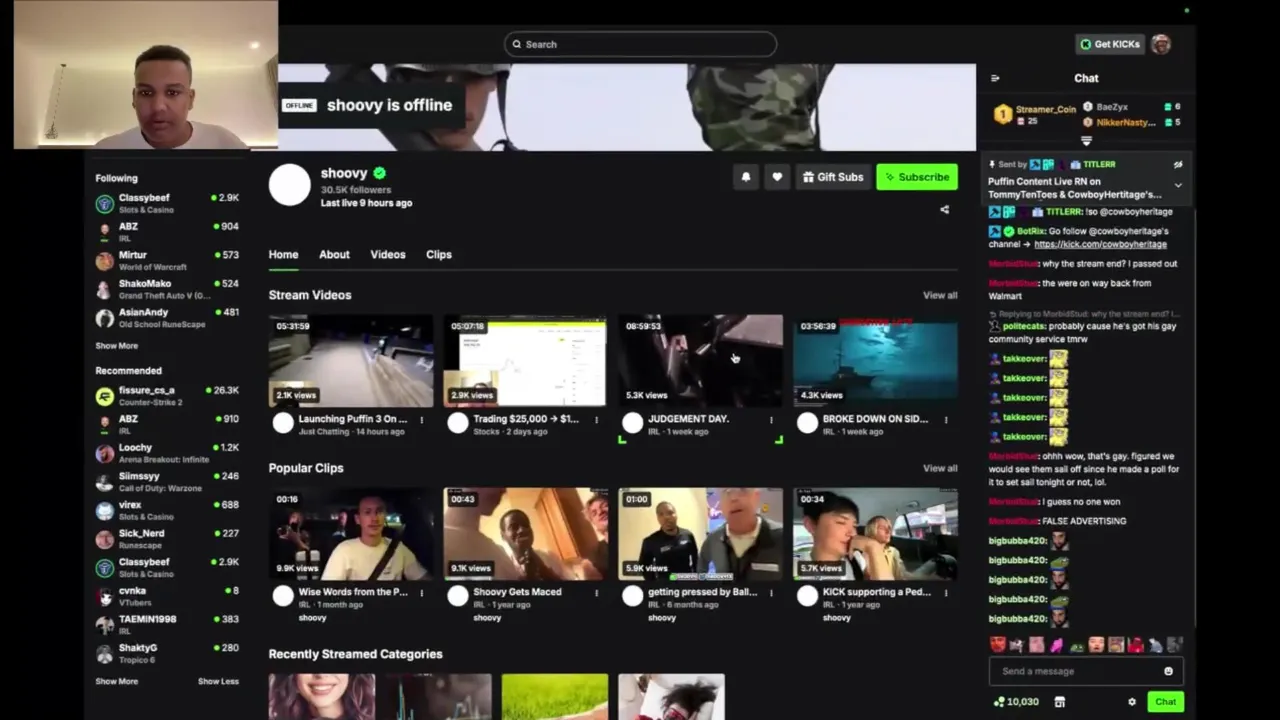Click the green Chat send button
This screenshot has width=1280, height=720.
pyautogui.click(x=1166, y=702)
